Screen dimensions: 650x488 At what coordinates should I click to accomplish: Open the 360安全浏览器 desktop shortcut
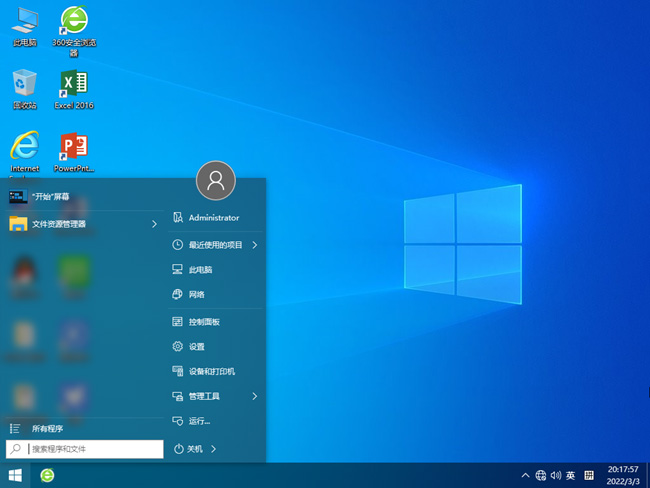(74, 31)
